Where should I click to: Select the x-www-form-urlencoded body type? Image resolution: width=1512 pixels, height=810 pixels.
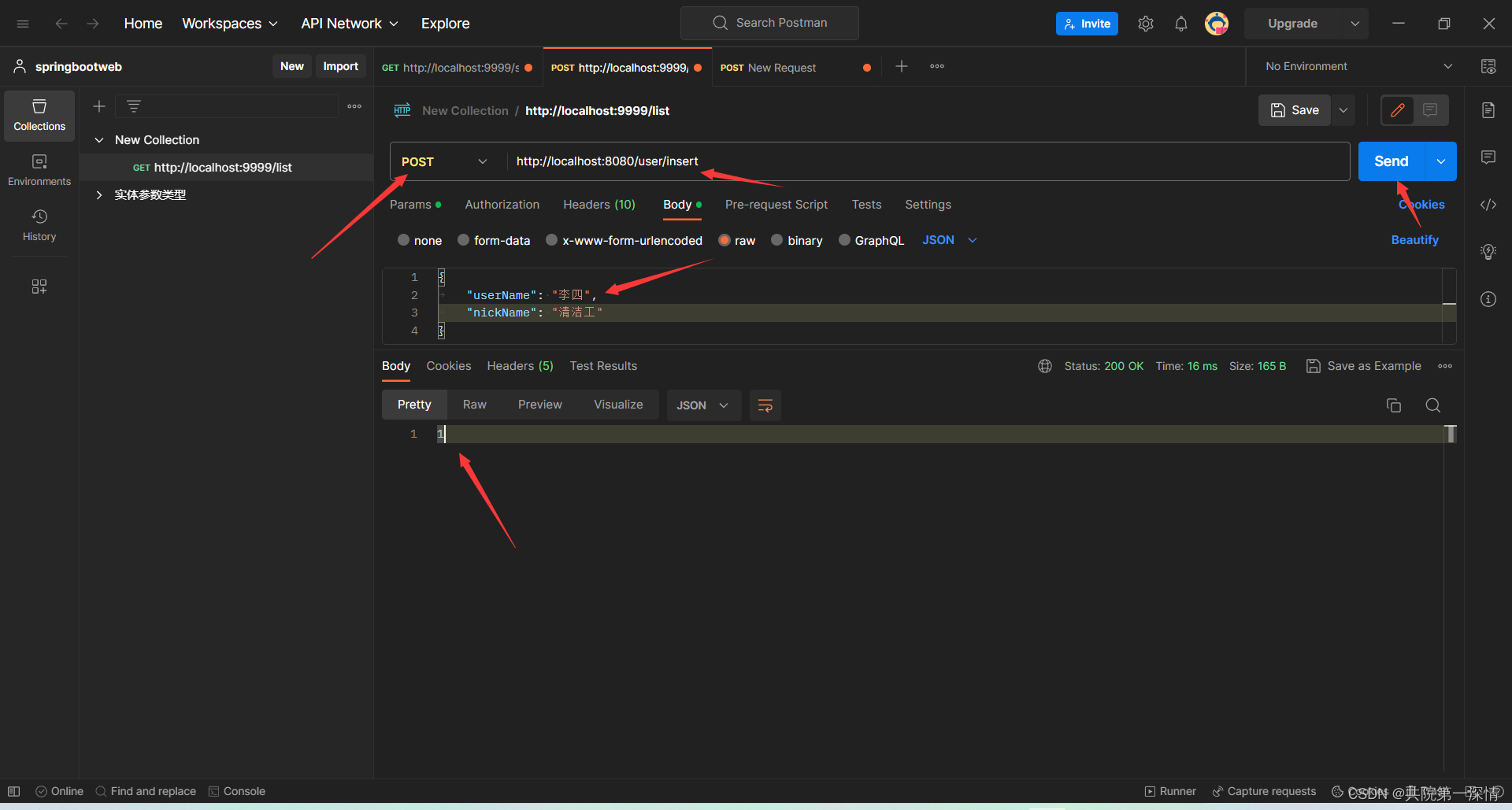click(624, 240)
